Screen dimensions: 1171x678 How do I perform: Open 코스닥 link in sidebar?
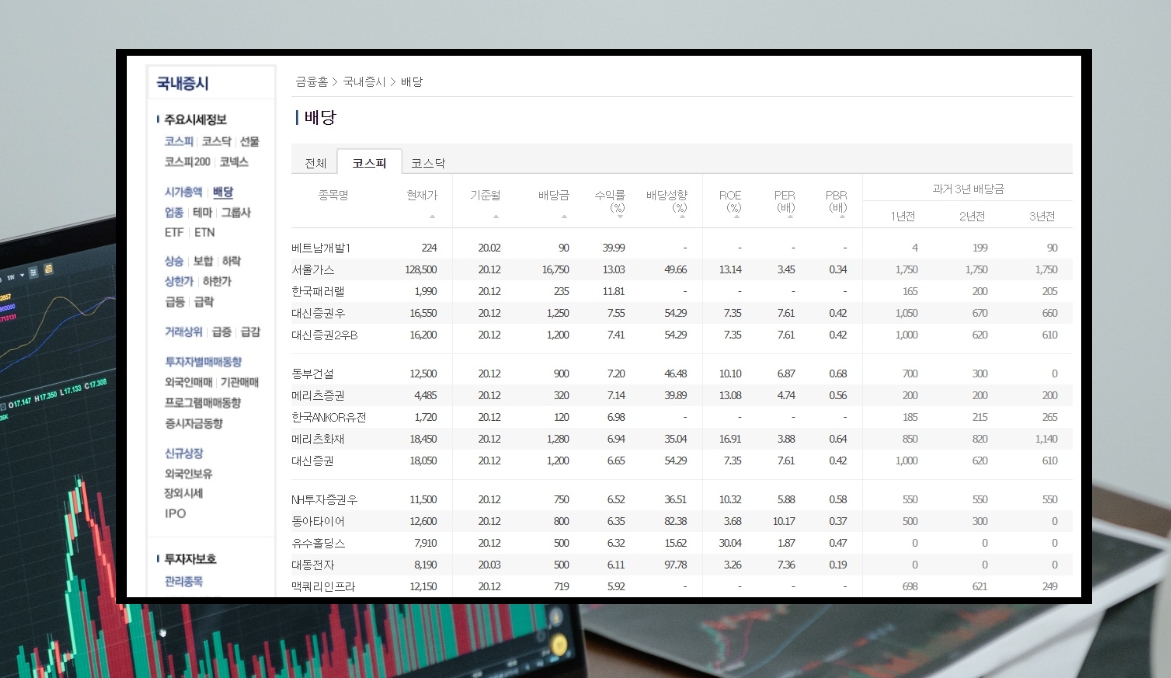click(217, 141)
